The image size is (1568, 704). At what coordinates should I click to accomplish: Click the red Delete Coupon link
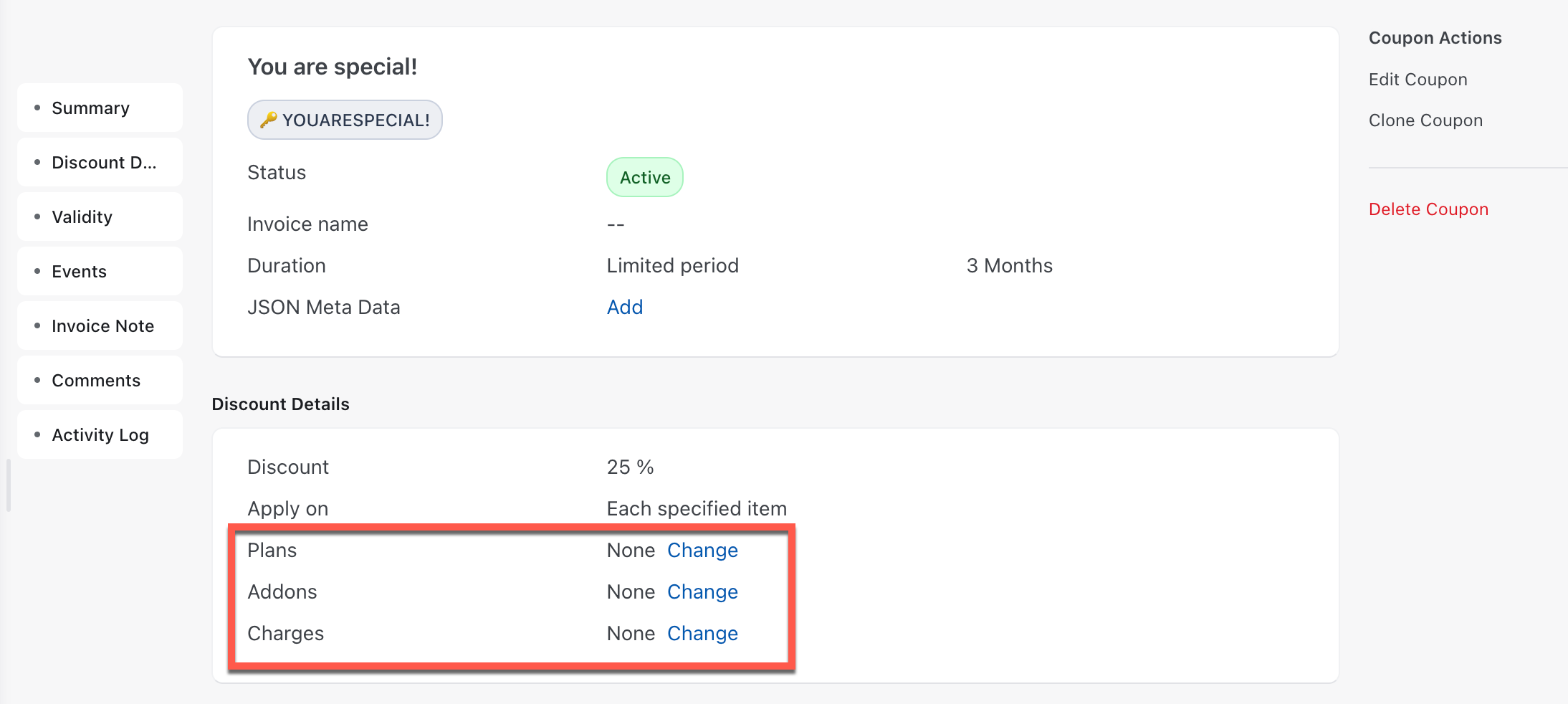coord(1428,209)
